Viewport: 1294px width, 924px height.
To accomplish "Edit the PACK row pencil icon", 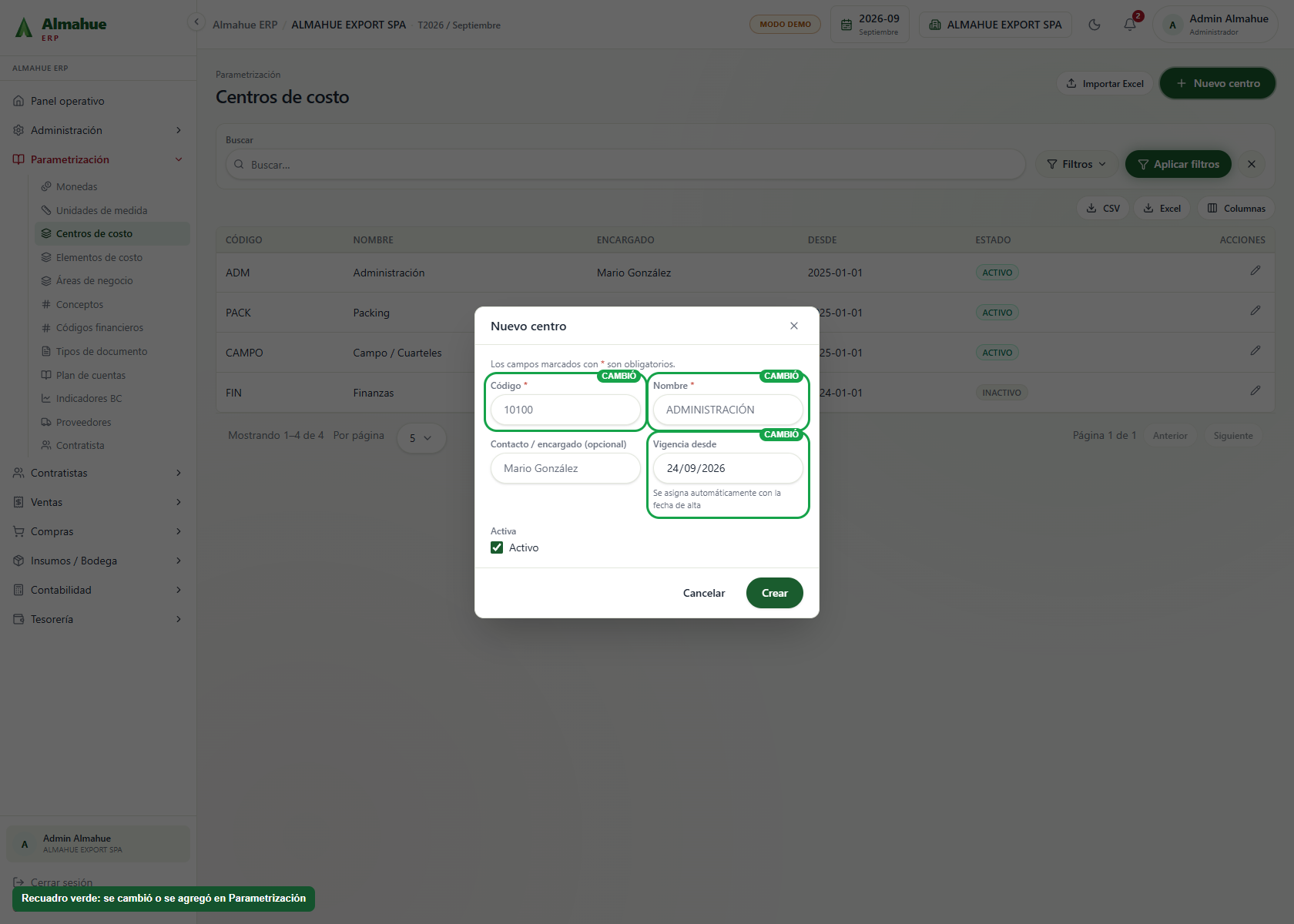I will pos(1255,310).
